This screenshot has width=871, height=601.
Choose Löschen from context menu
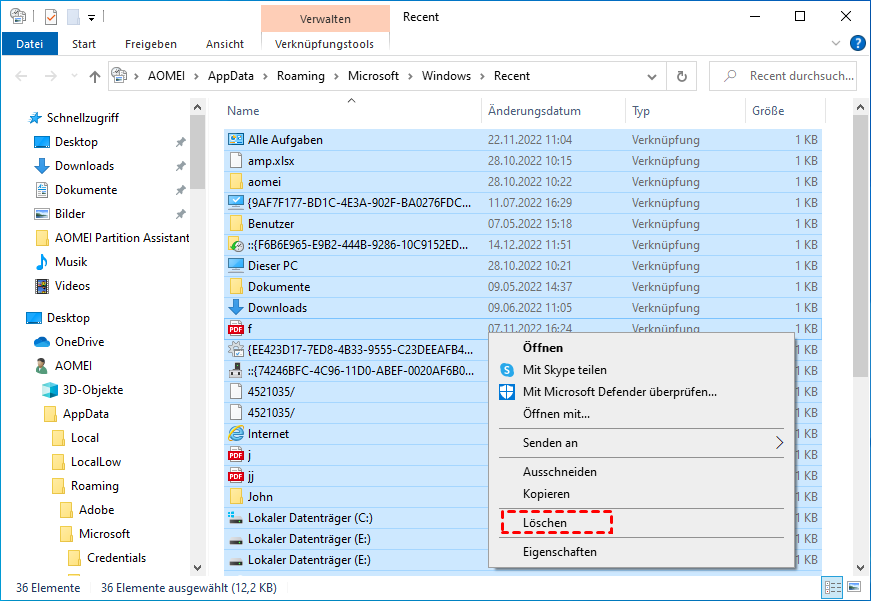(x=545, y=523)
